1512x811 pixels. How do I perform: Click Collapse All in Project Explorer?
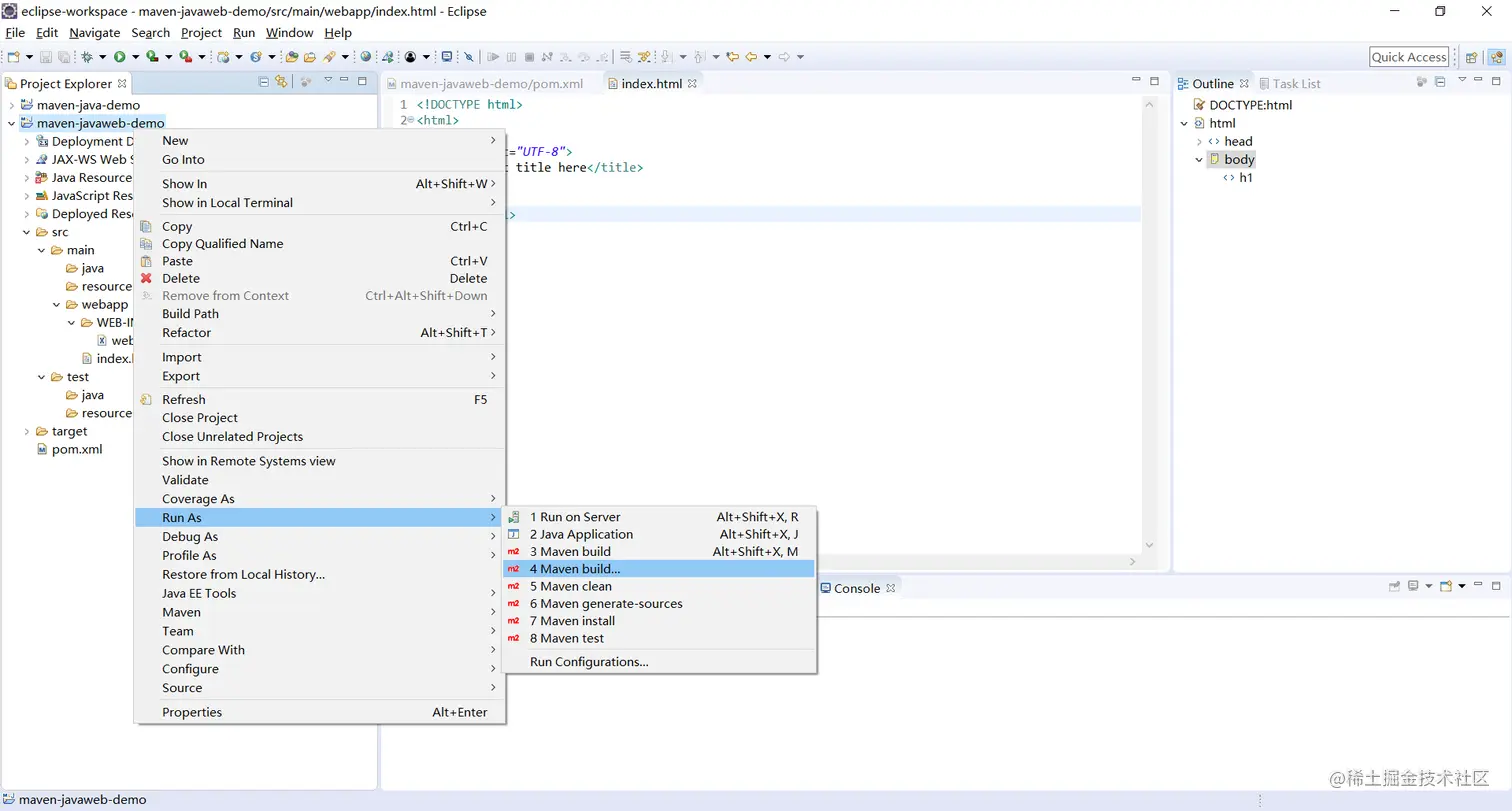264,82
